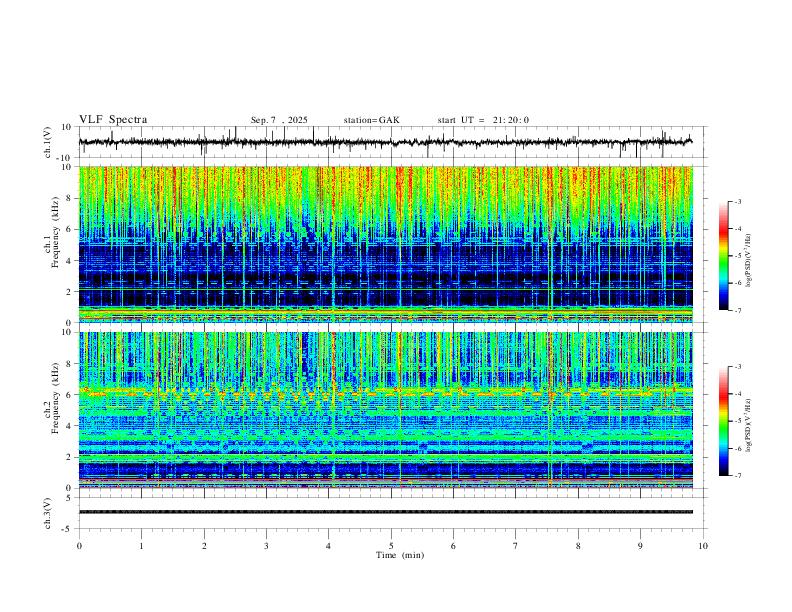
Task: Click the time axis tick label '10'
Action: coord(703,546)
